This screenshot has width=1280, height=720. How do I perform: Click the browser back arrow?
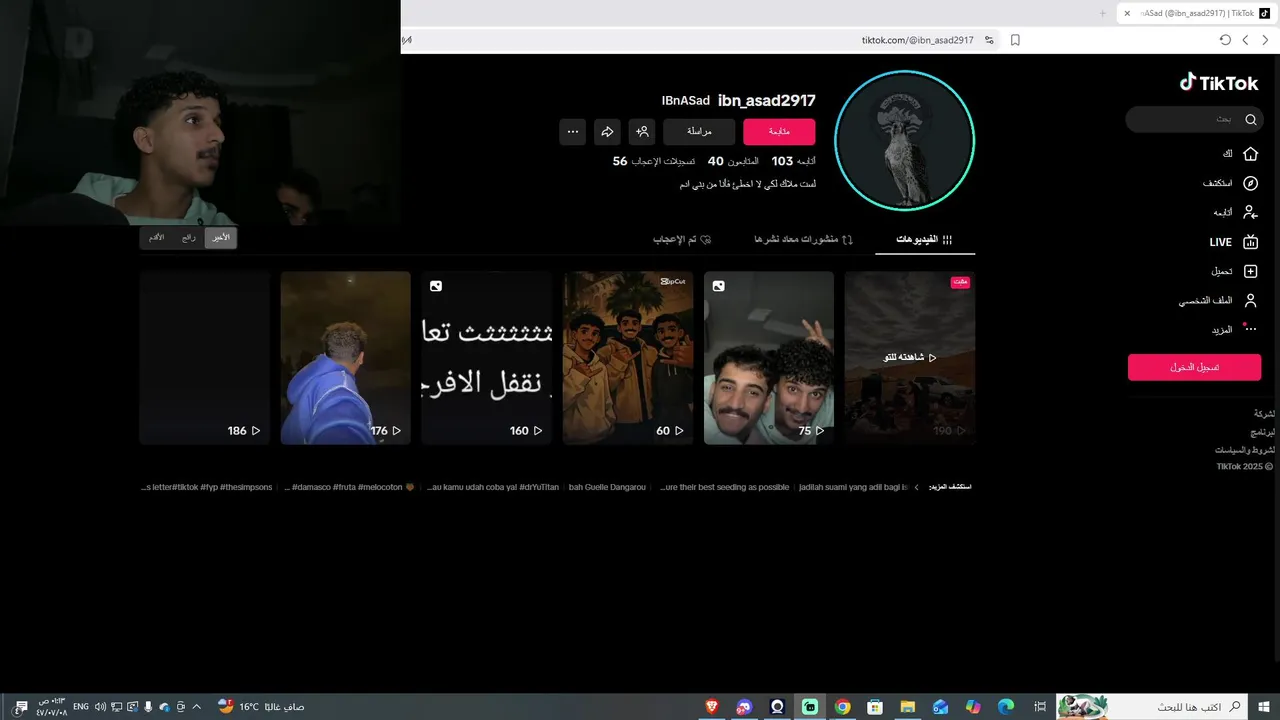pyautogui.click(x=1265, y=40)
